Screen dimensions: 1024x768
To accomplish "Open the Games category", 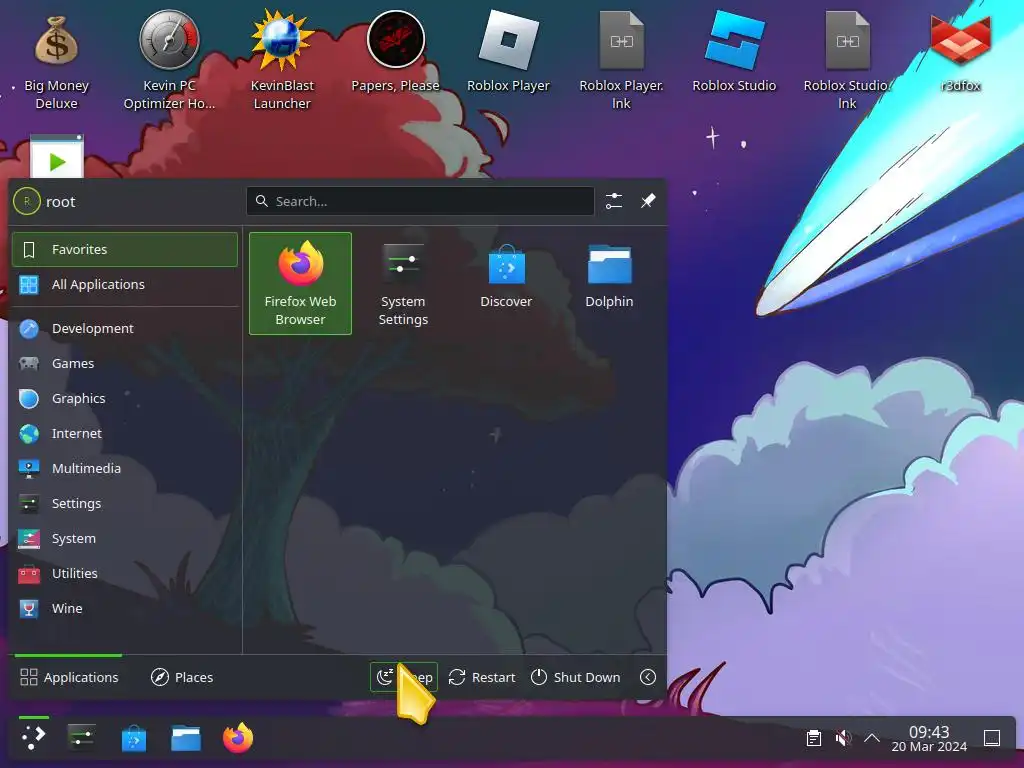I will click(x=125, y=363).
